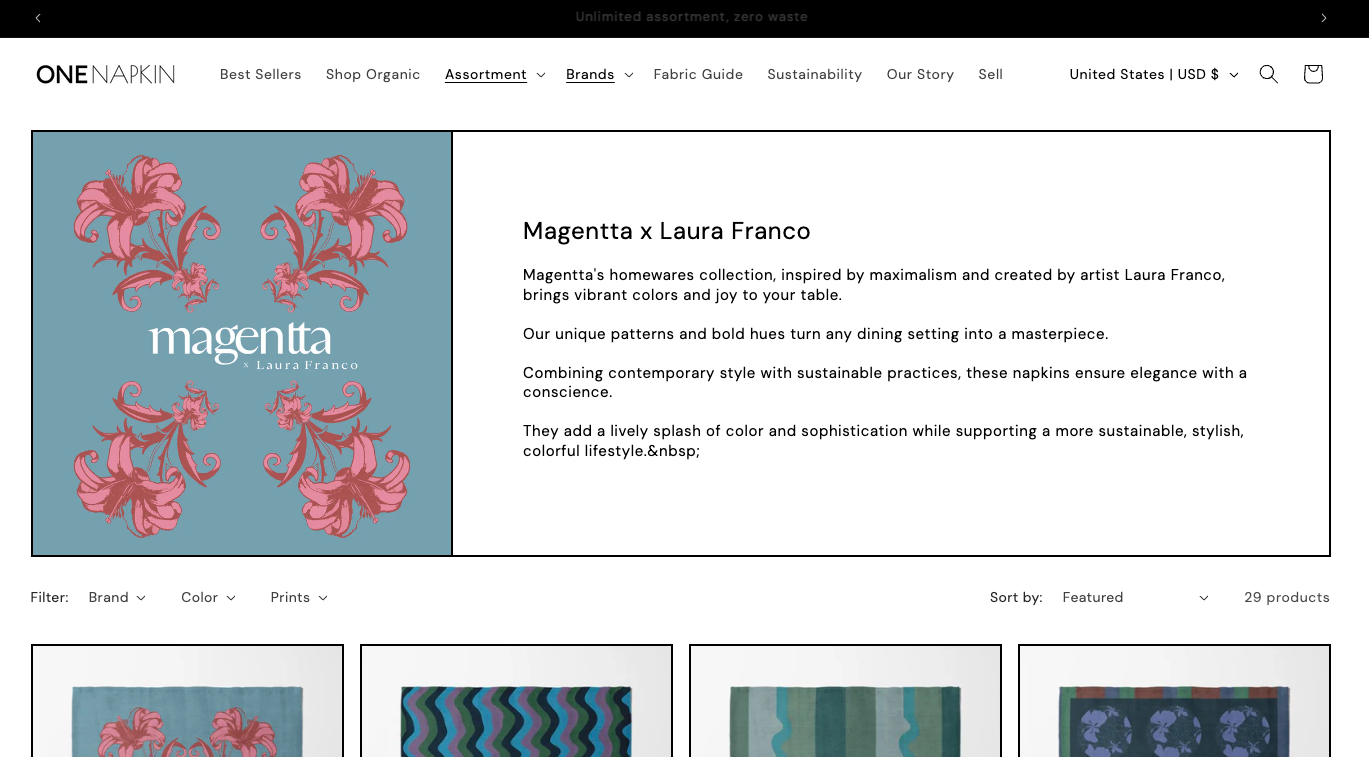1369x757 pixels.
Task: Click the paragraph about unique patterns and bold hues
Action: click(x=816, y=334)
